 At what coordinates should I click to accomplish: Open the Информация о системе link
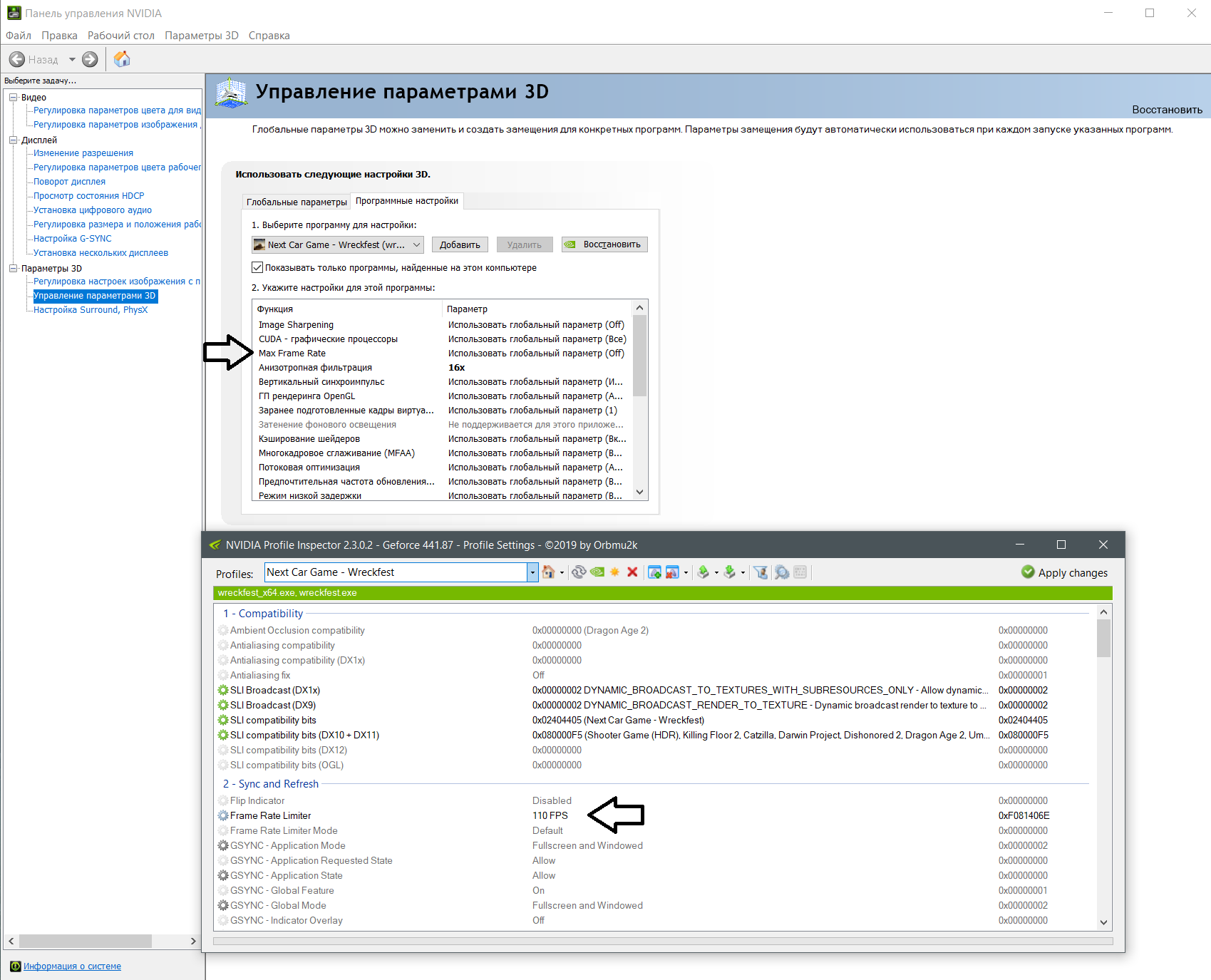pyautogui.click(x=72, y=966)
